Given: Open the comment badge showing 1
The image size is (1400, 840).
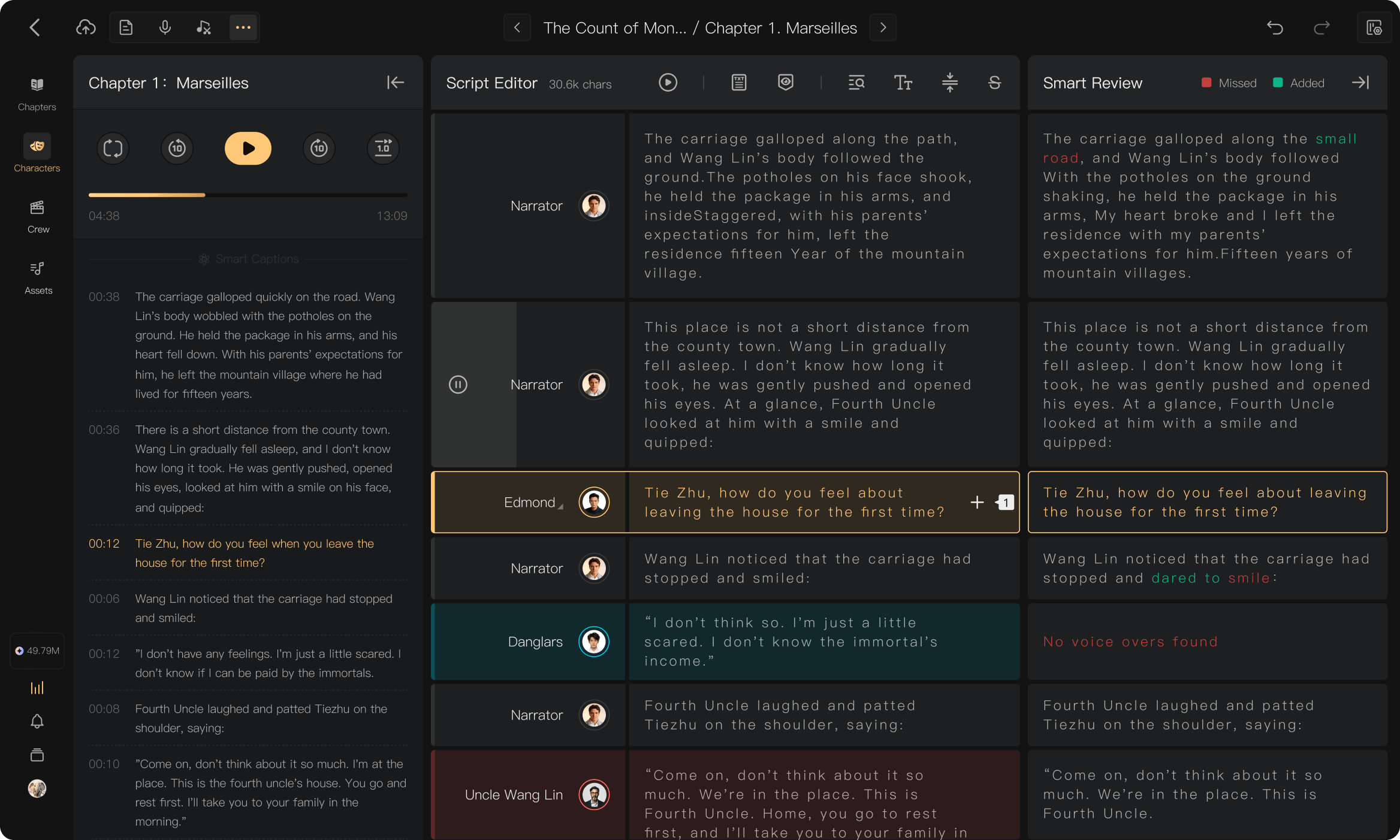Looking at the screenshot, I should (x=1005, y=502).
